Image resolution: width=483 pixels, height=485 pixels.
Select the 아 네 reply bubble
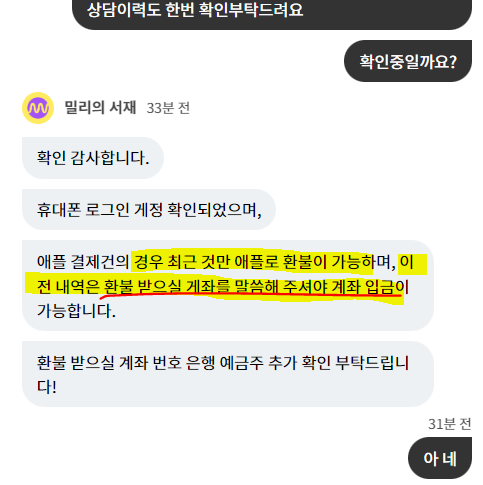pyautogui.click(x=440, y=458)
